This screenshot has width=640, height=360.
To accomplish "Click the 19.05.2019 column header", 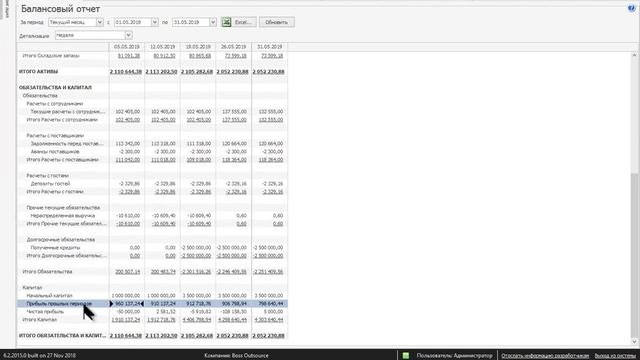I will tap(198, 47).
